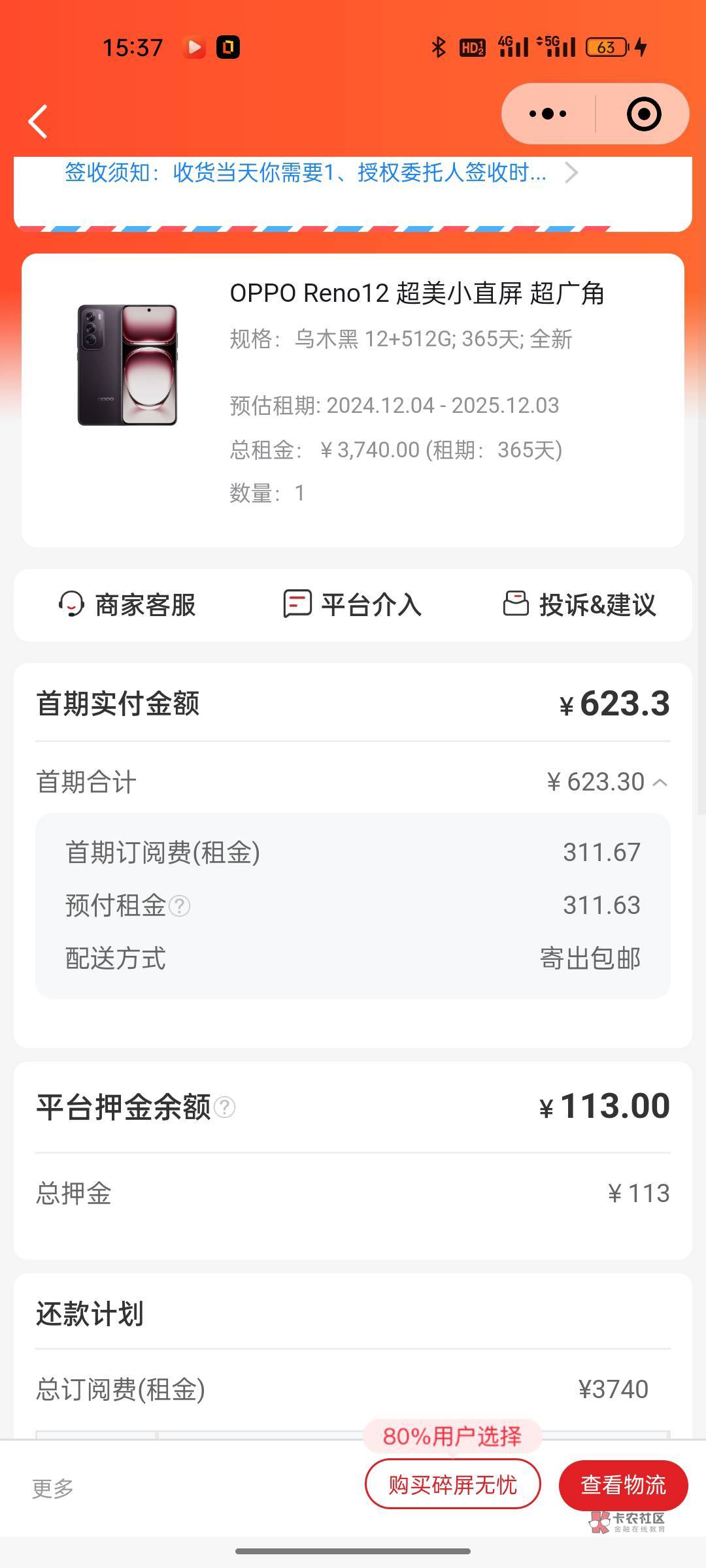Open the 更多 options menu
The image size is (706, 1568).
[x=53, y=1488]
